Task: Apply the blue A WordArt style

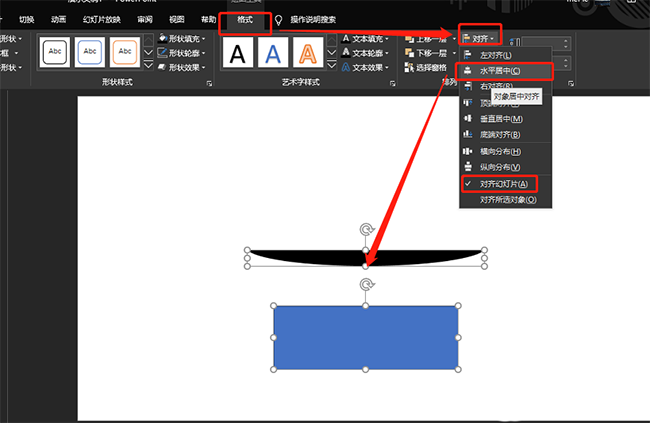Action: (x=273, y=52)
